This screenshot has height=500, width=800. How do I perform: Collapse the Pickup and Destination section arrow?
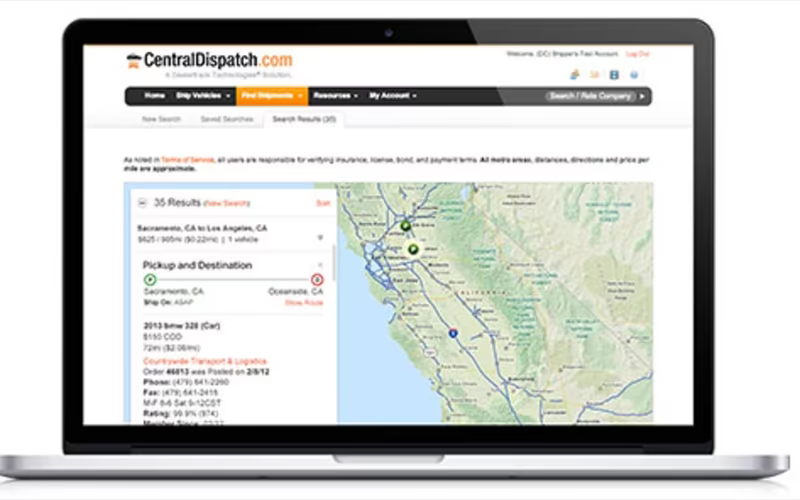[320, 265]
